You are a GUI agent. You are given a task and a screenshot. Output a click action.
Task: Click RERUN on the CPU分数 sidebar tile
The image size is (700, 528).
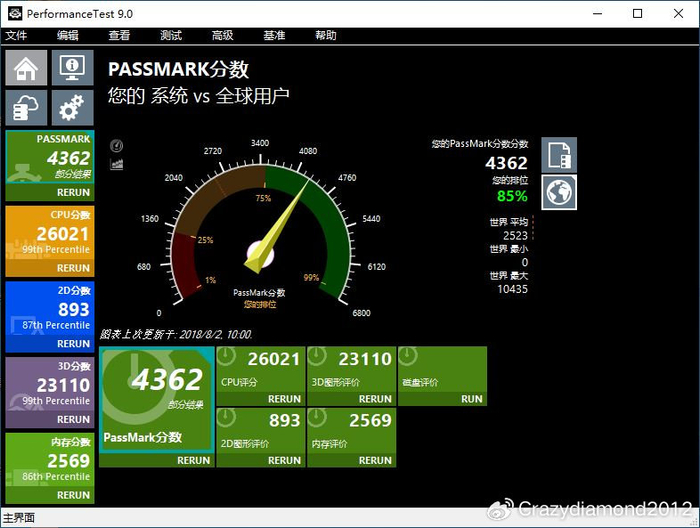coord(73,268)
